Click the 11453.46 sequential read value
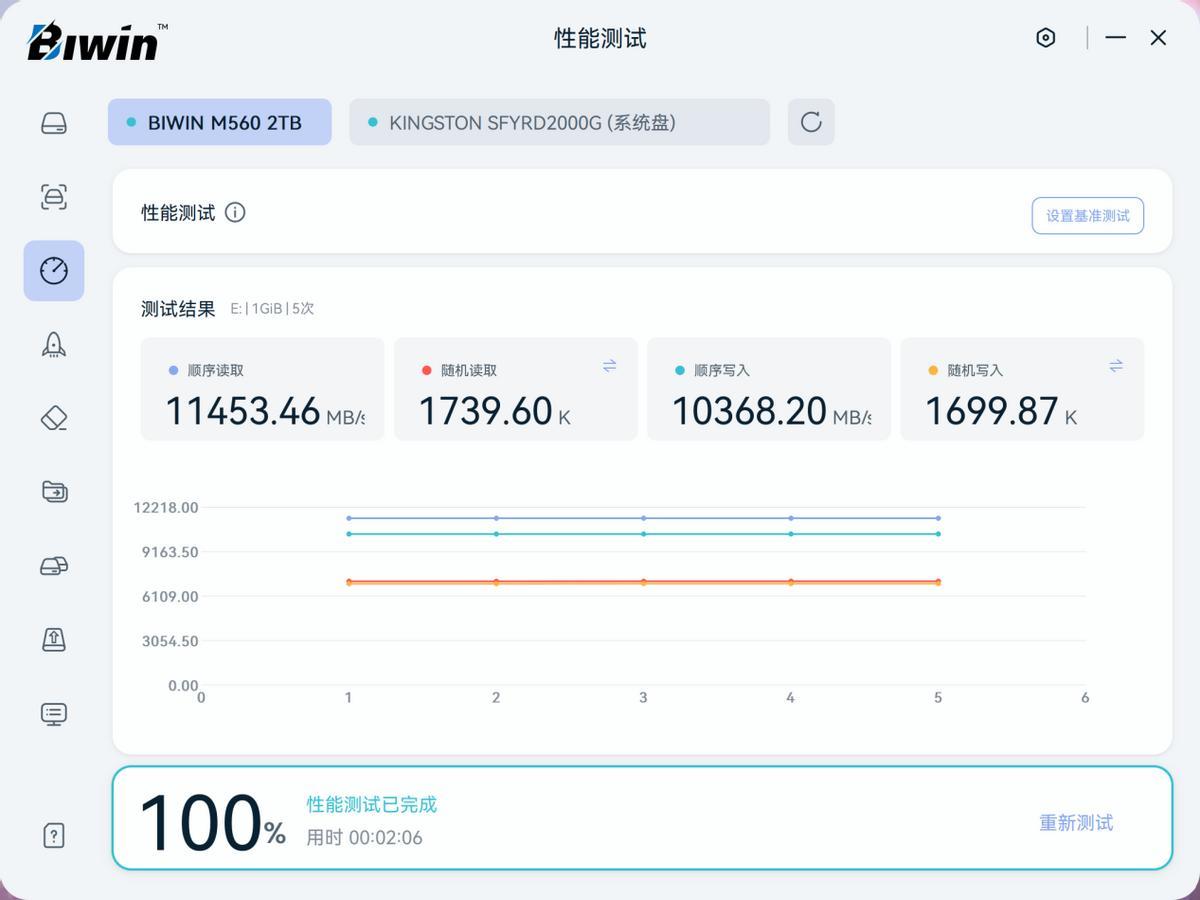Image resolution: width=1200 pixels, height=900 pixels. click(x=243, y=411)
